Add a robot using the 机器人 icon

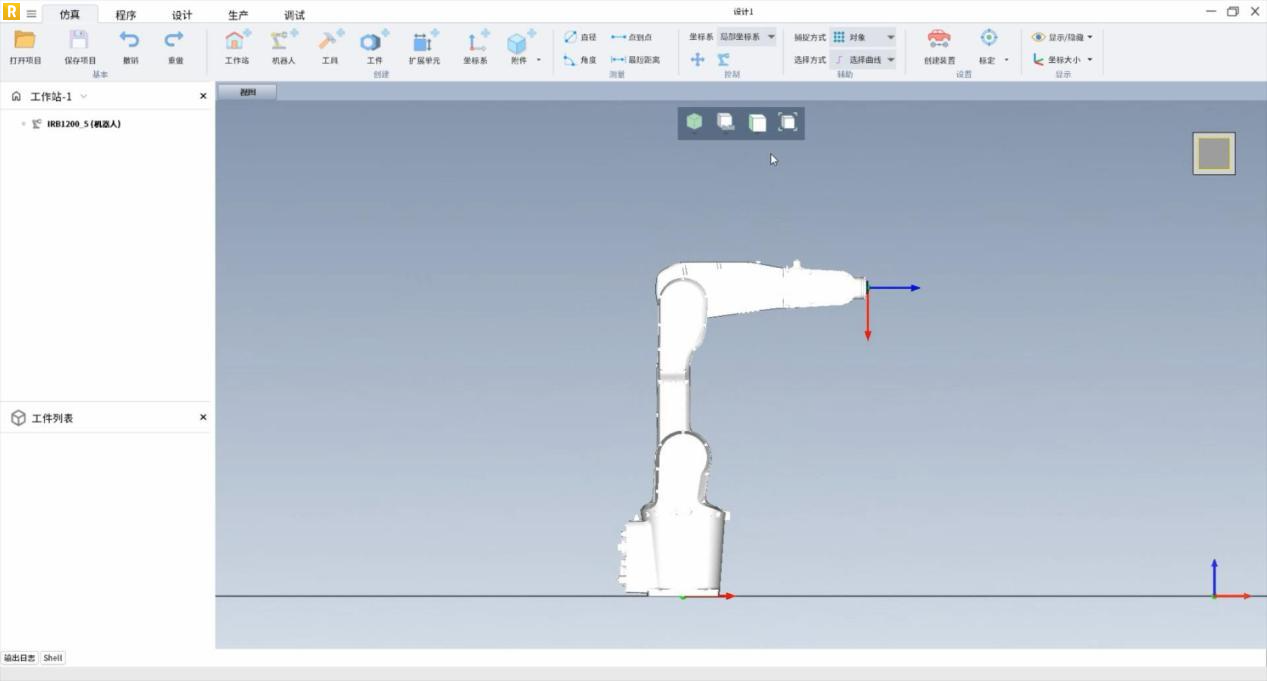click(x=283, y=41)
